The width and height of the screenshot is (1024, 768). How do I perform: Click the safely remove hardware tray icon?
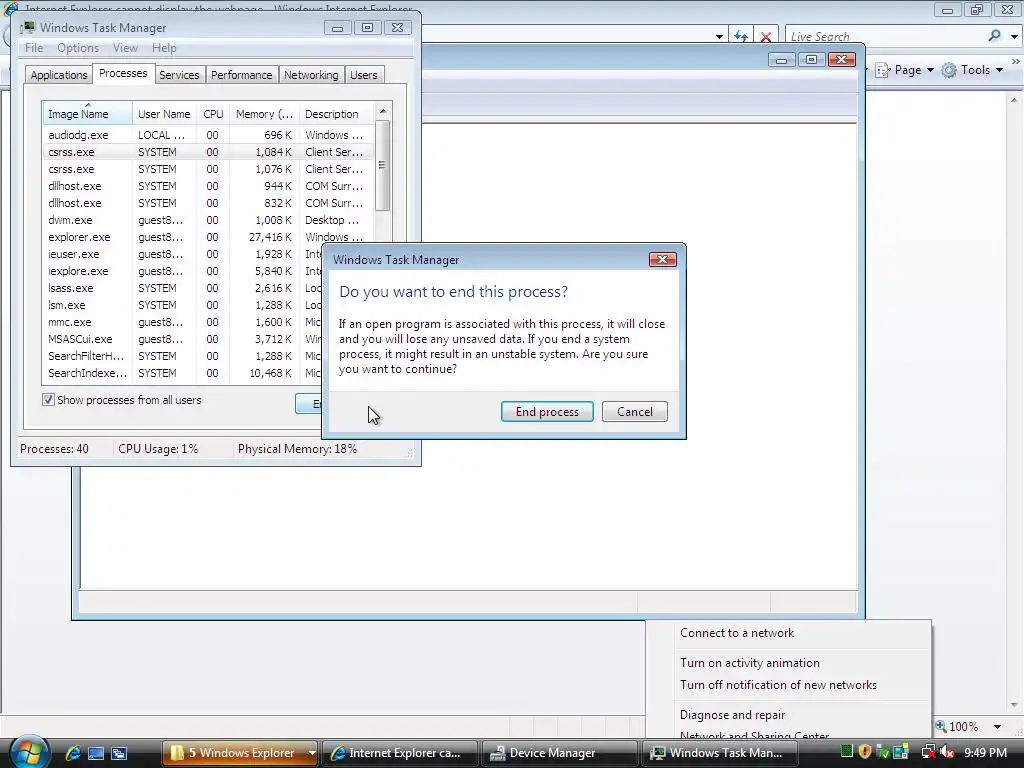(883, 752)
